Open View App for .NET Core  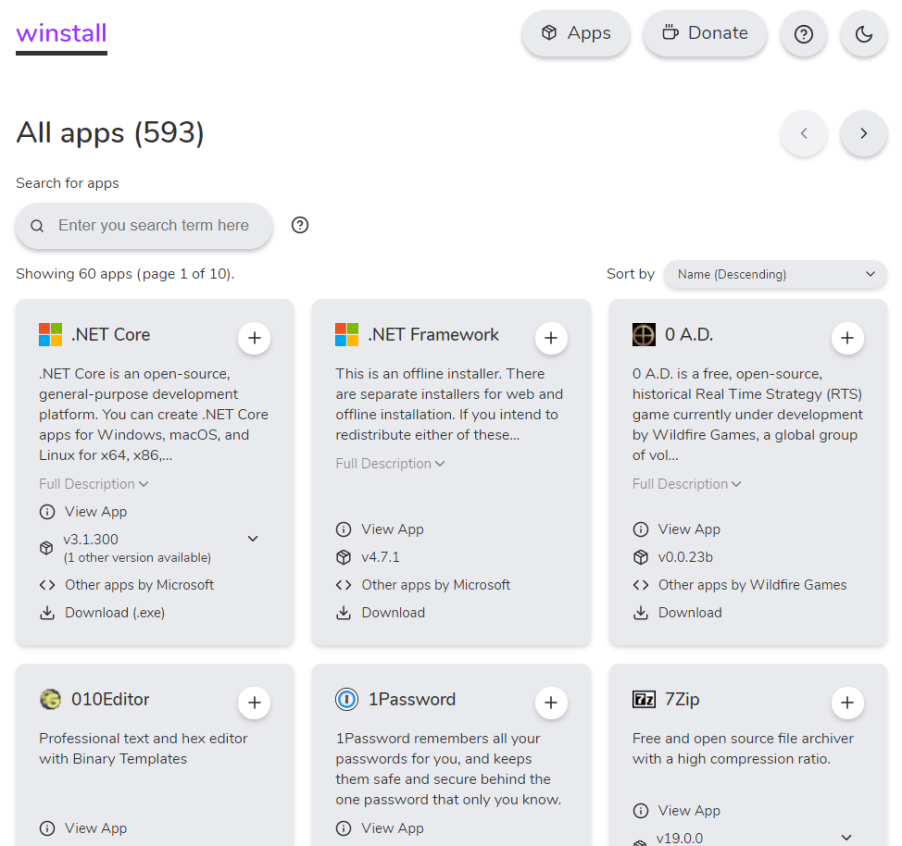point(83,512)
